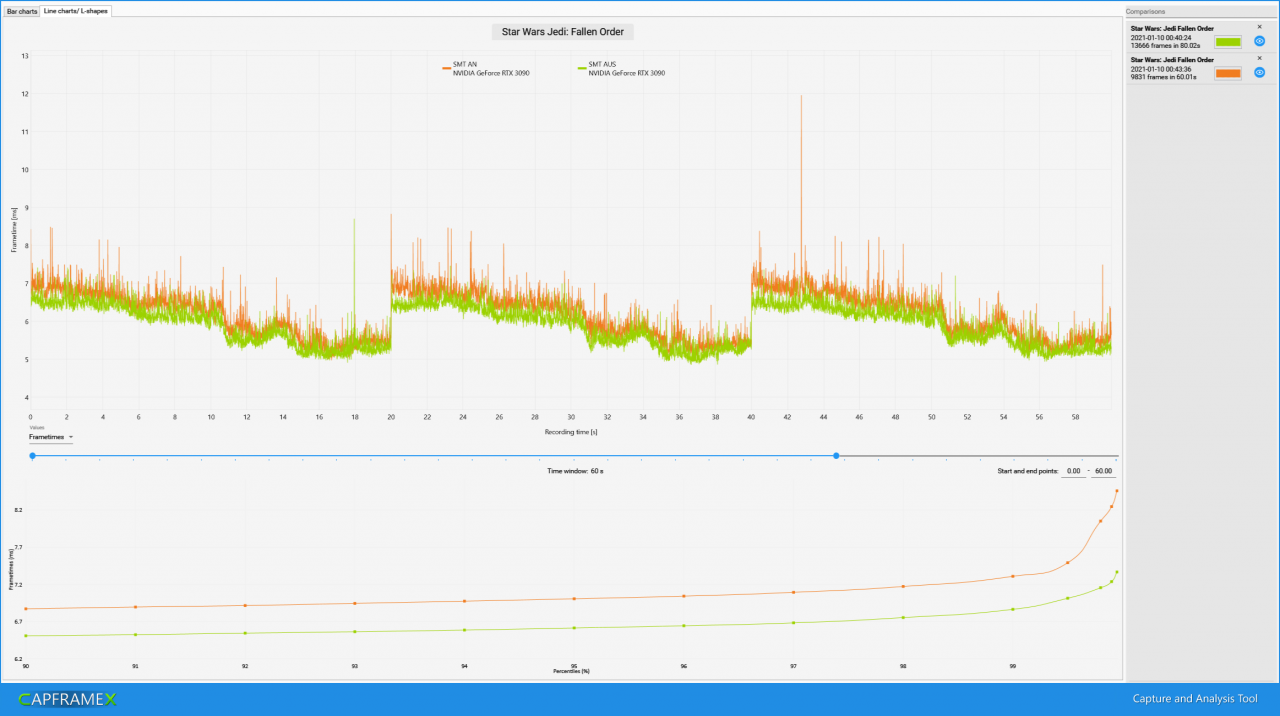Click the left time range slider handle

click(x=32, y=456)
